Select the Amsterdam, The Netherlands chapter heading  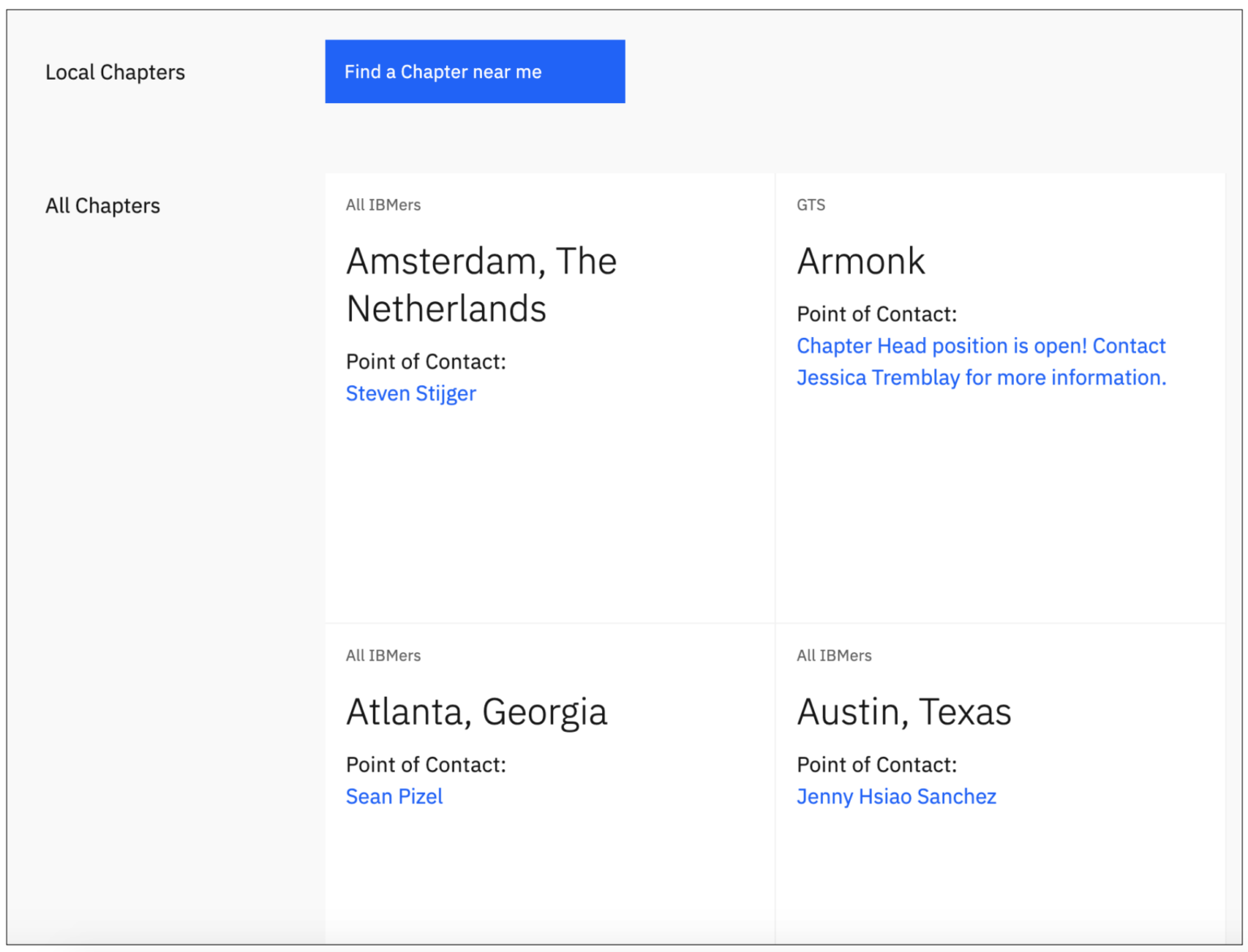[x=482, y=284]
